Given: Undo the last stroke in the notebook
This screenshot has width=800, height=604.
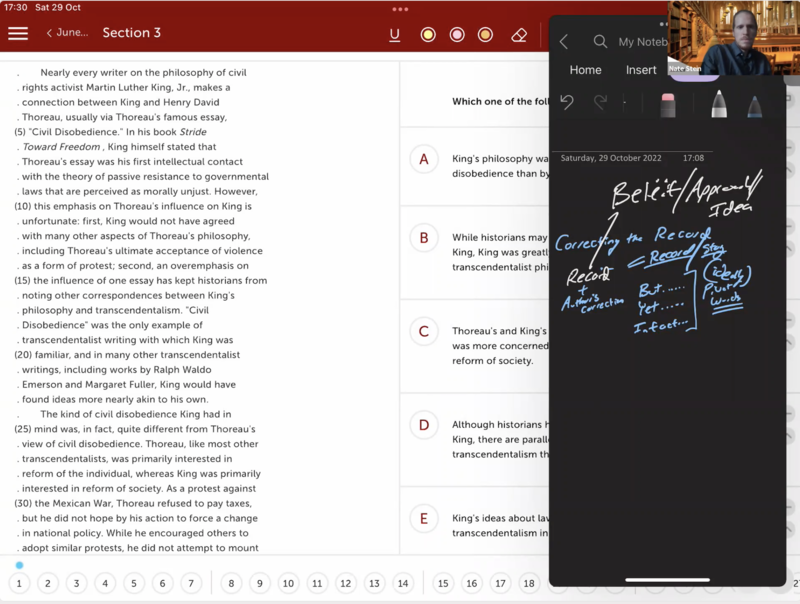Looking at the screenshot, I should click(x=567, y=102).
